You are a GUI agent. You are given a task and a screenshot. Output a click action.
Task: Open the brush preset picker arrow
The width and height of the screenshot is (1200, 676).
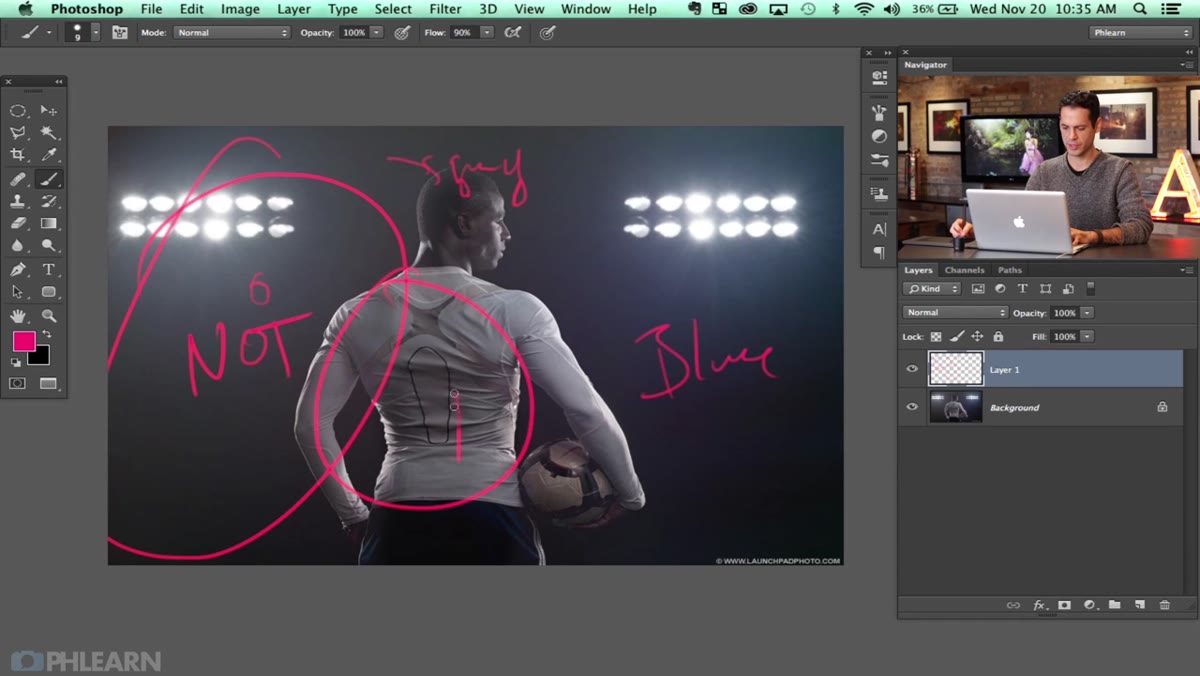pos(96,32)
